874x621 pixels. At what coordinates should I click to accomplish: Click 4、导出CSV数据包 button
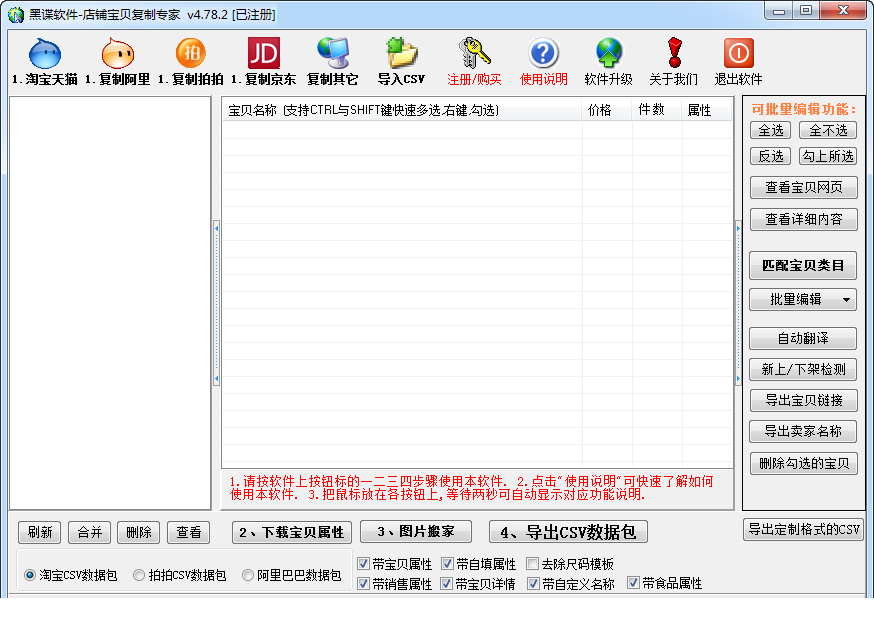point(568,532)
